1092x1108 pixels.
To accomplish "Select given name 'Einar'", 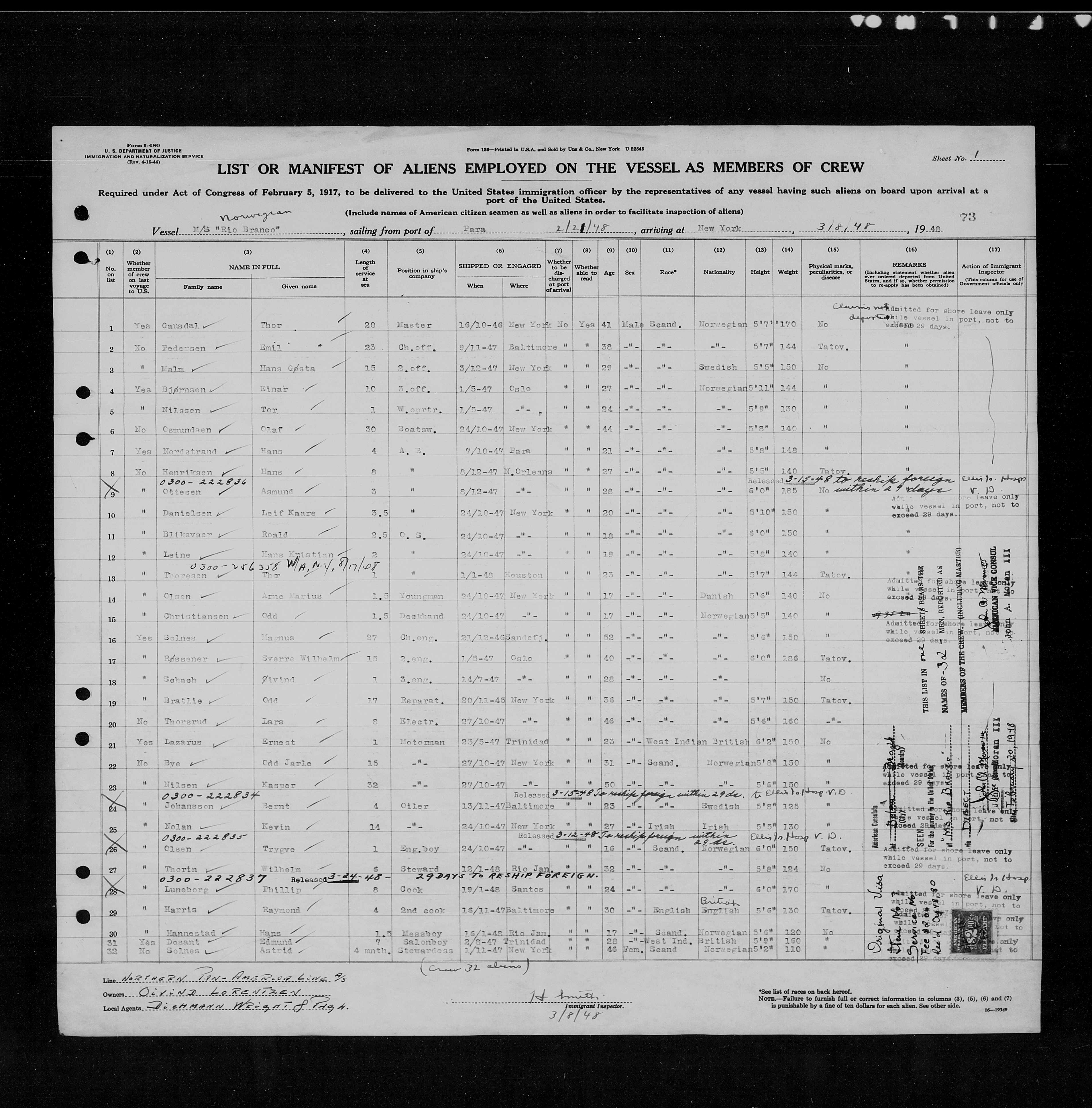I will [274, 389].
